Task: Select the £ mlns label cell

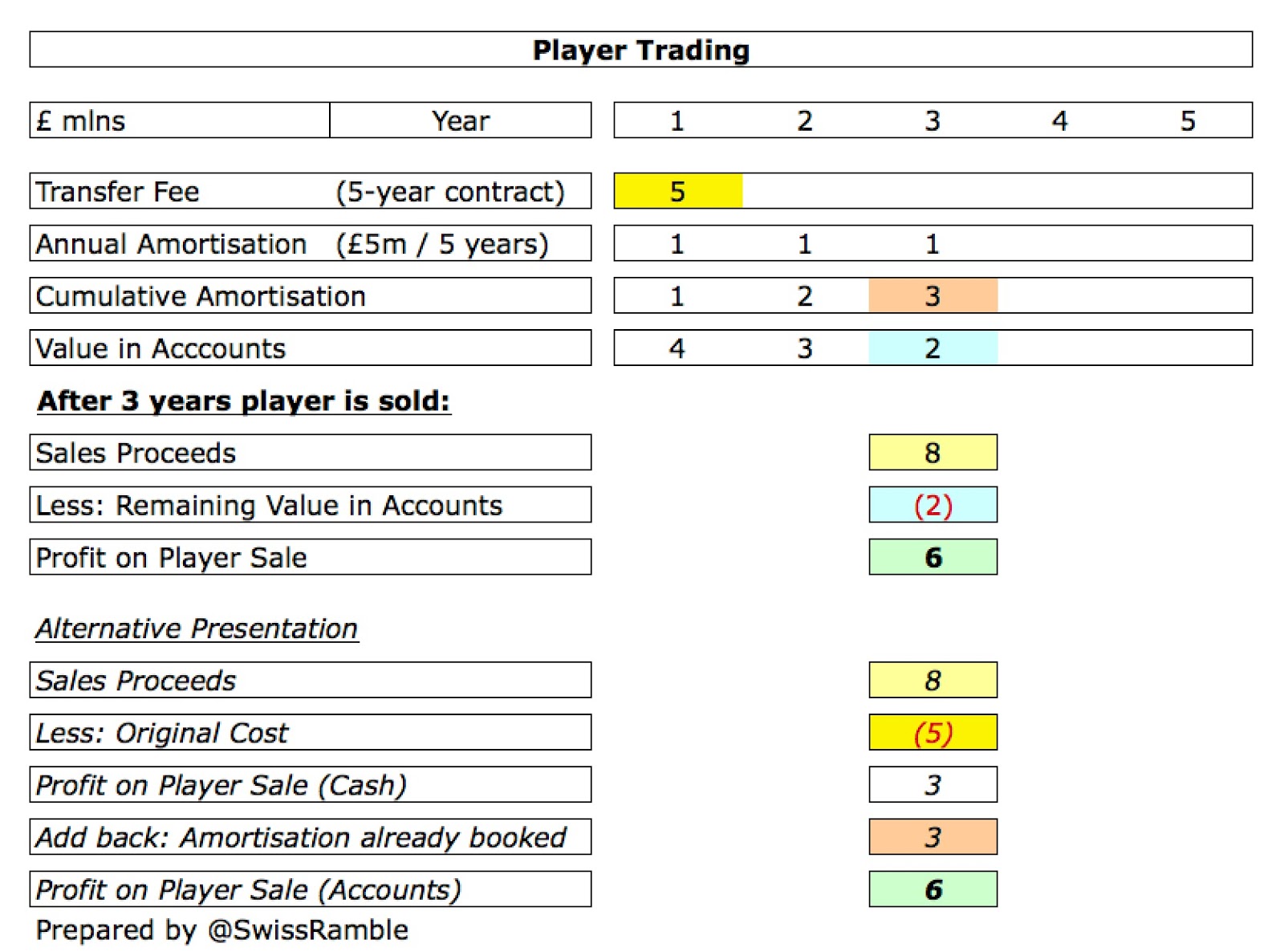Action: click(x=180, y=120)
